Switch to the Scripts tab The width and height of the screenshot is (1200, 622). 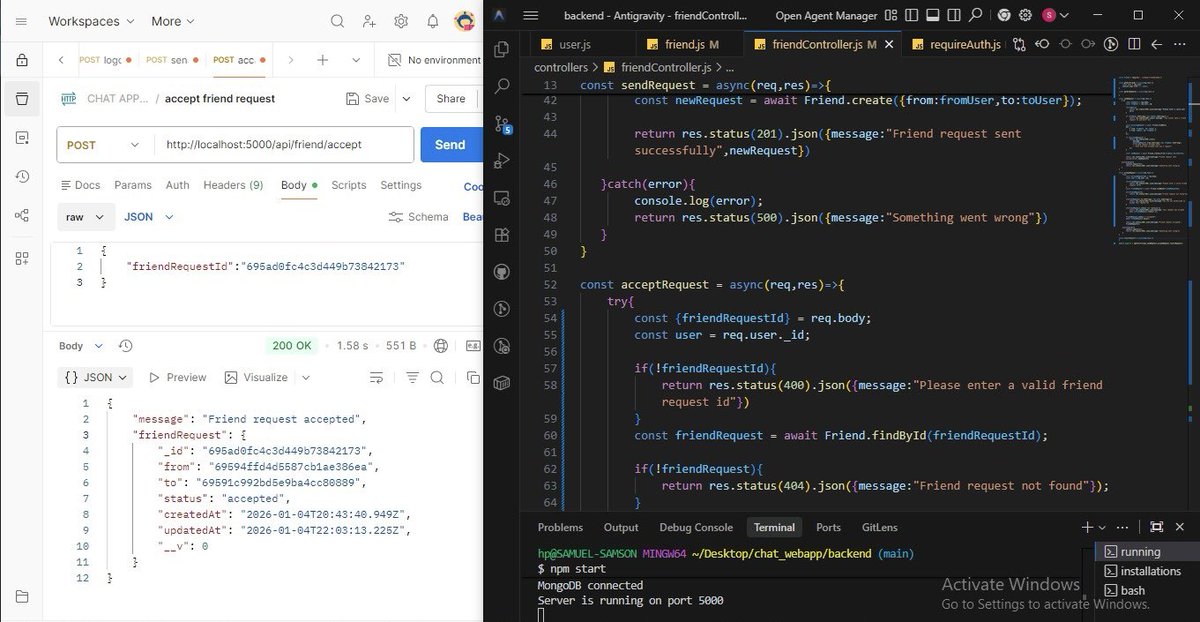(x=349, y=185)
